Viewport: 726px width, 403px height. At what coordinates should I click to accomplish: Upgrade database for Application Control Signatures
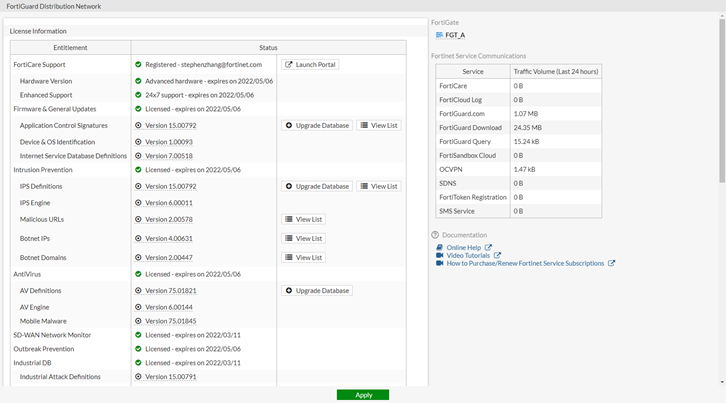[317, 126]
